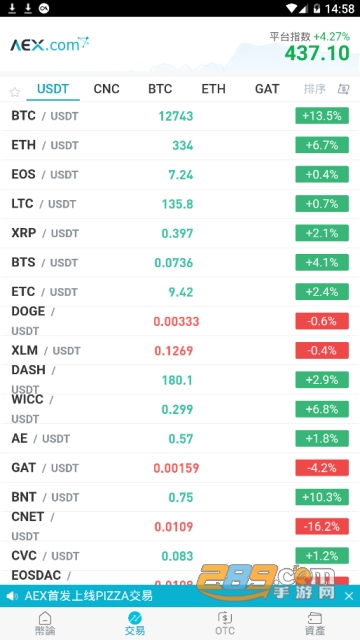Image resolution: width=360 pixels, height=640 pixels.
Task: Tap the -16.2% change badge for CNET
Action: 322,527
